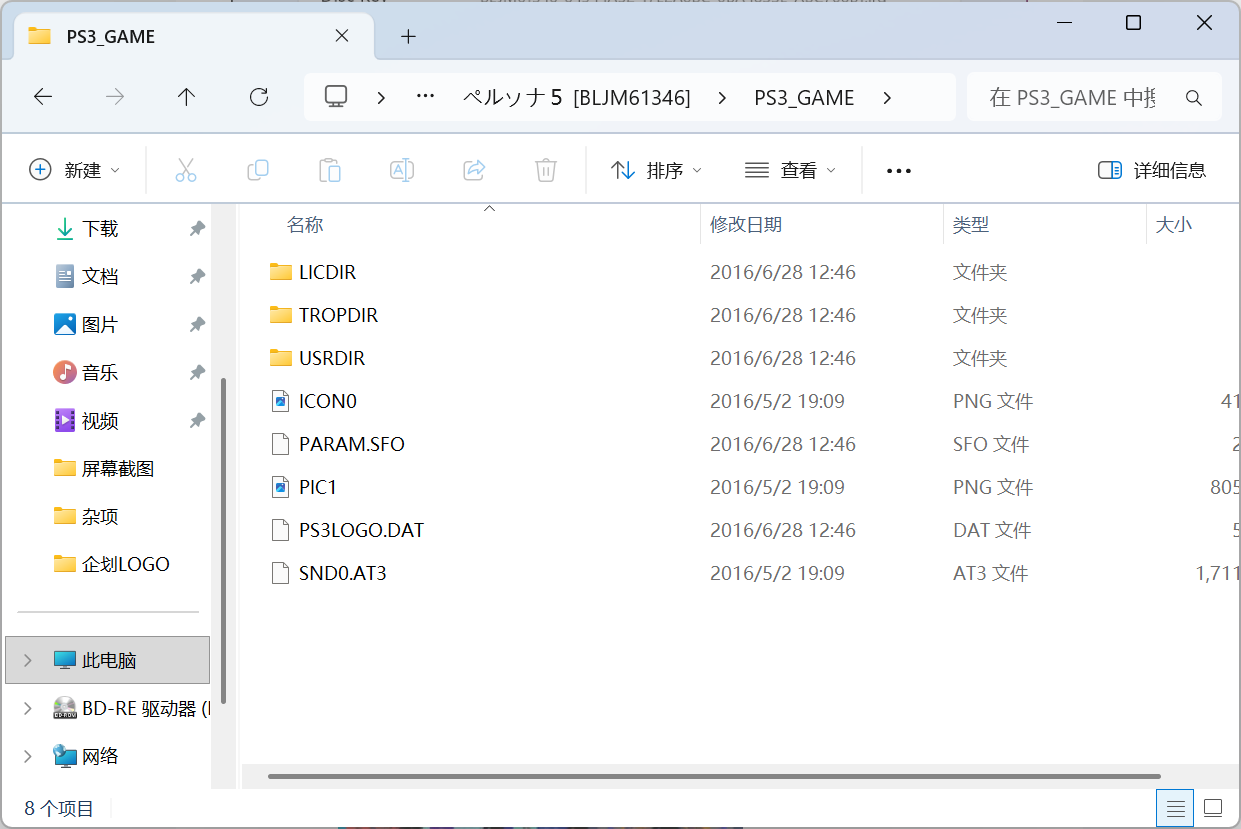Toggle the 详细信息 details pane
1241x829 pixels.
tap(1152, 170)
